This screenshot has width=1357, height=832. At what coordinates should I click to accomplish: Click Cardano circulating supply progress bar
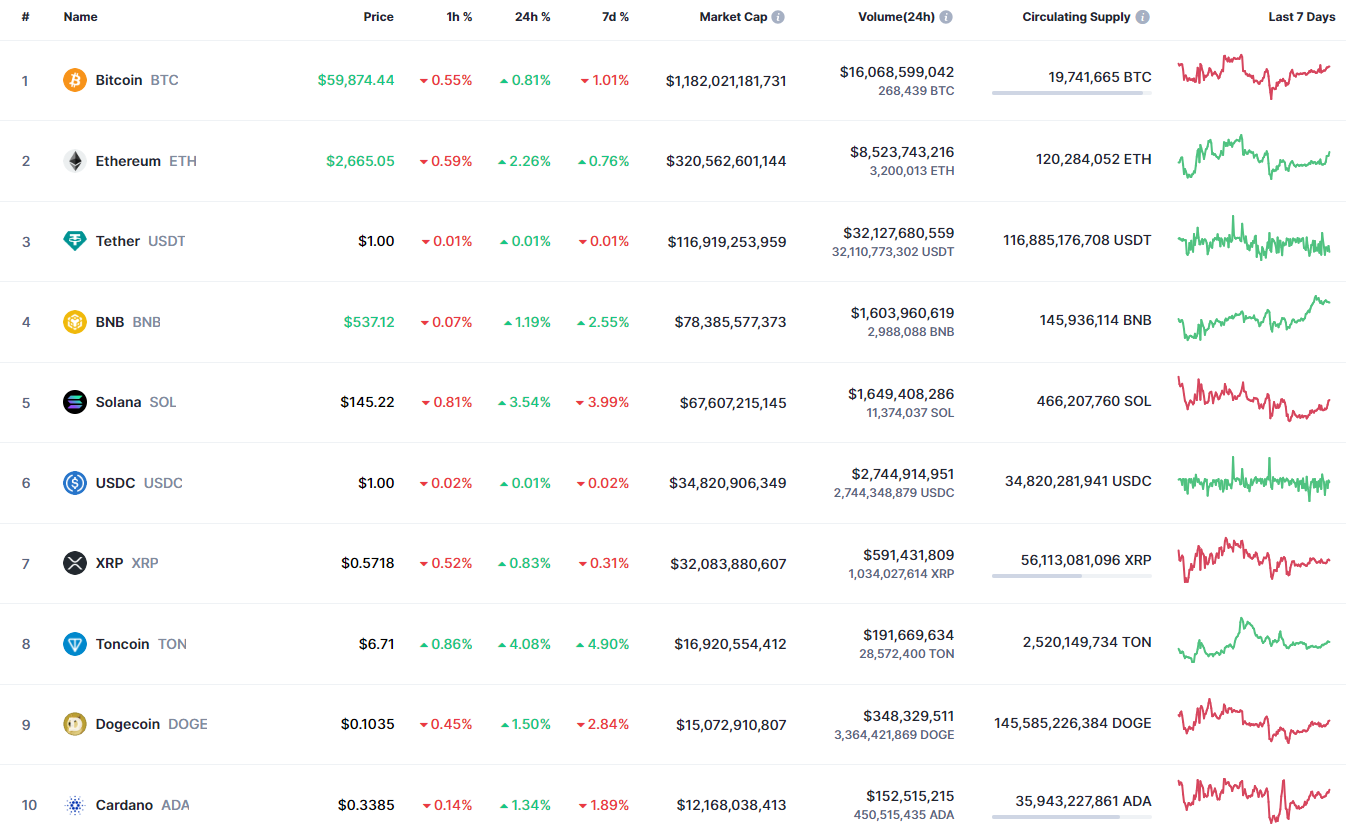click(x=1072, y=817)
